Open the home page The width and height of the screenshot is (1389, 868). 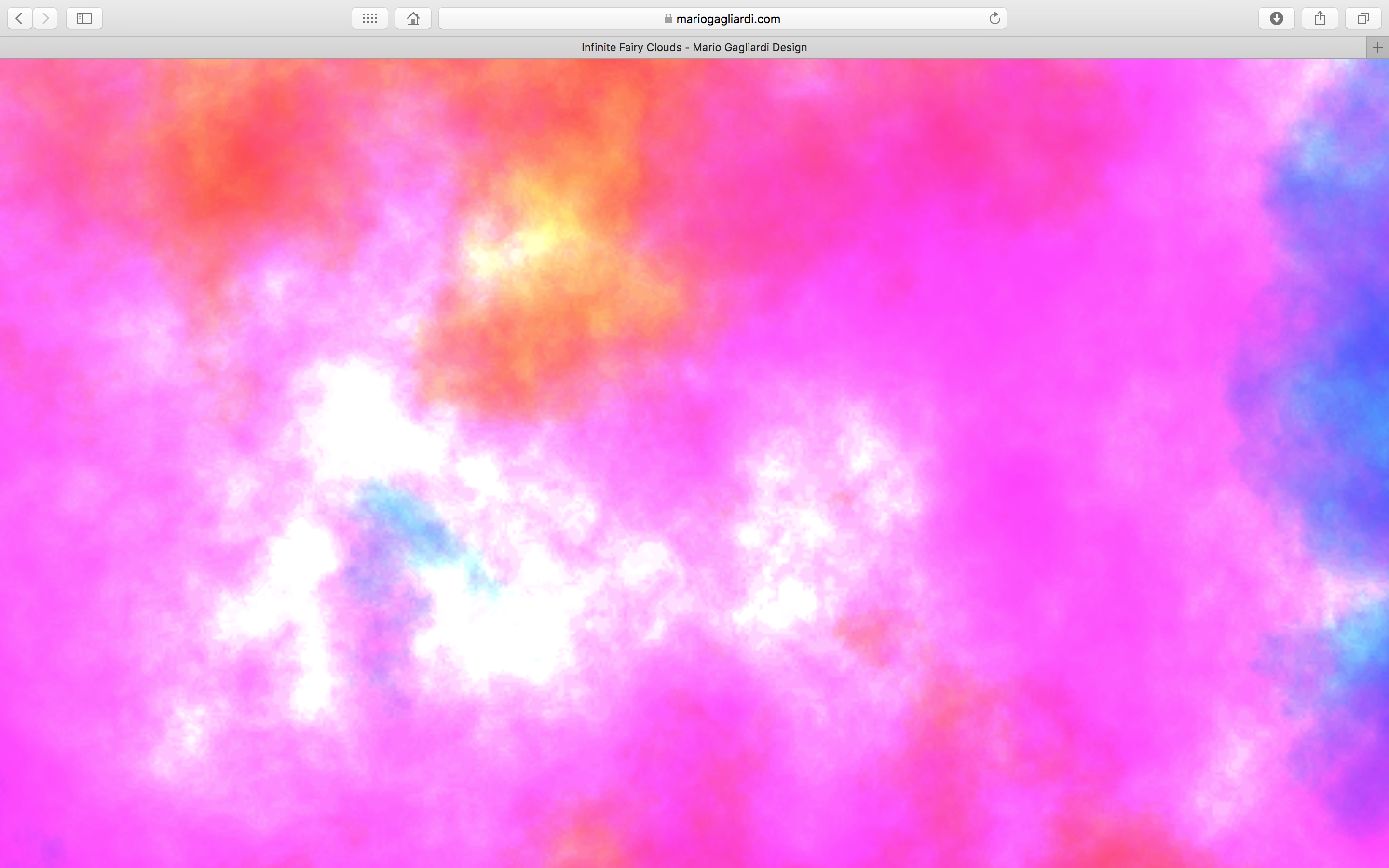coord(413,18)
